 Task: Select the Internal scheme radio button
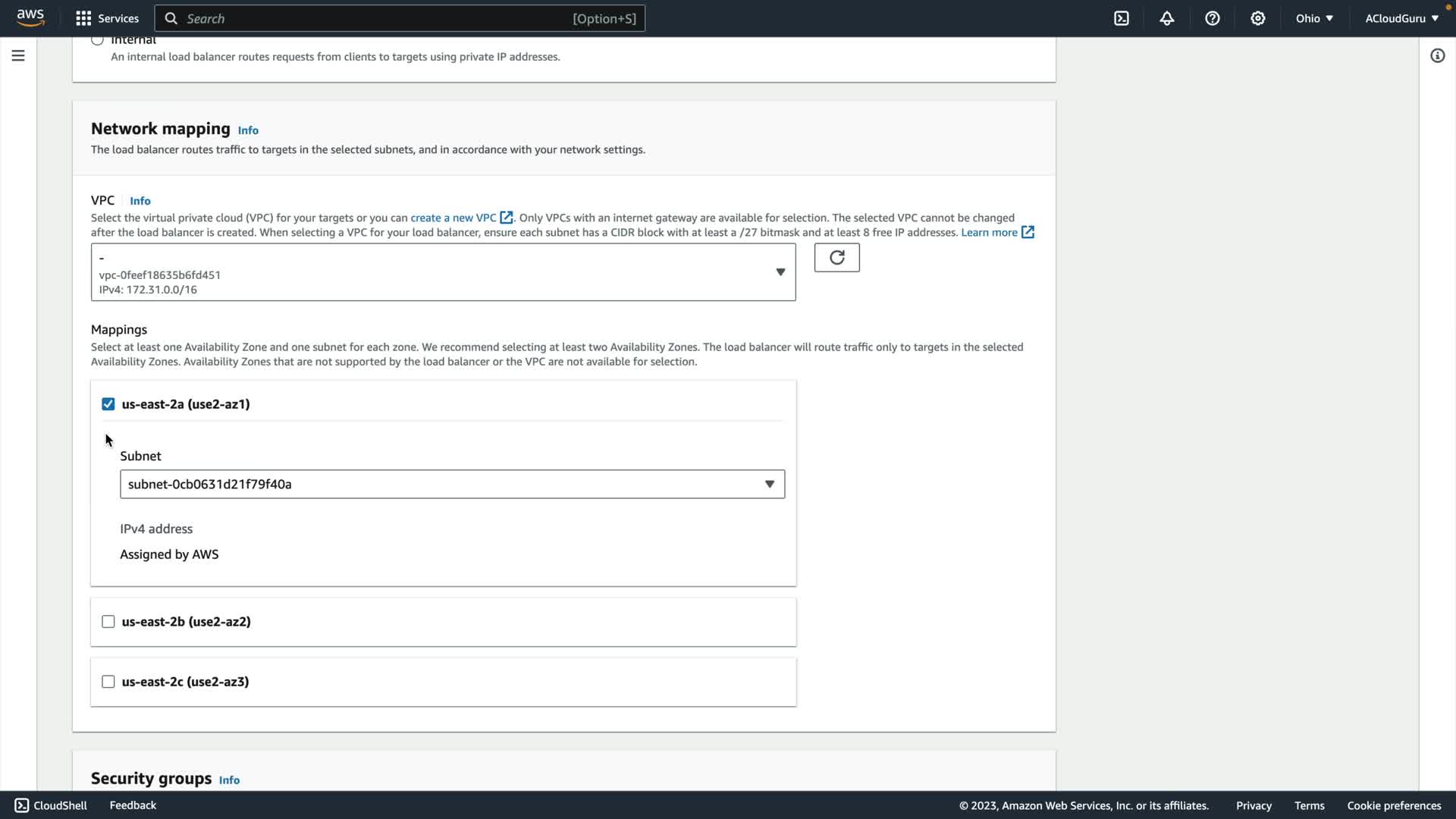coord(97,40)
